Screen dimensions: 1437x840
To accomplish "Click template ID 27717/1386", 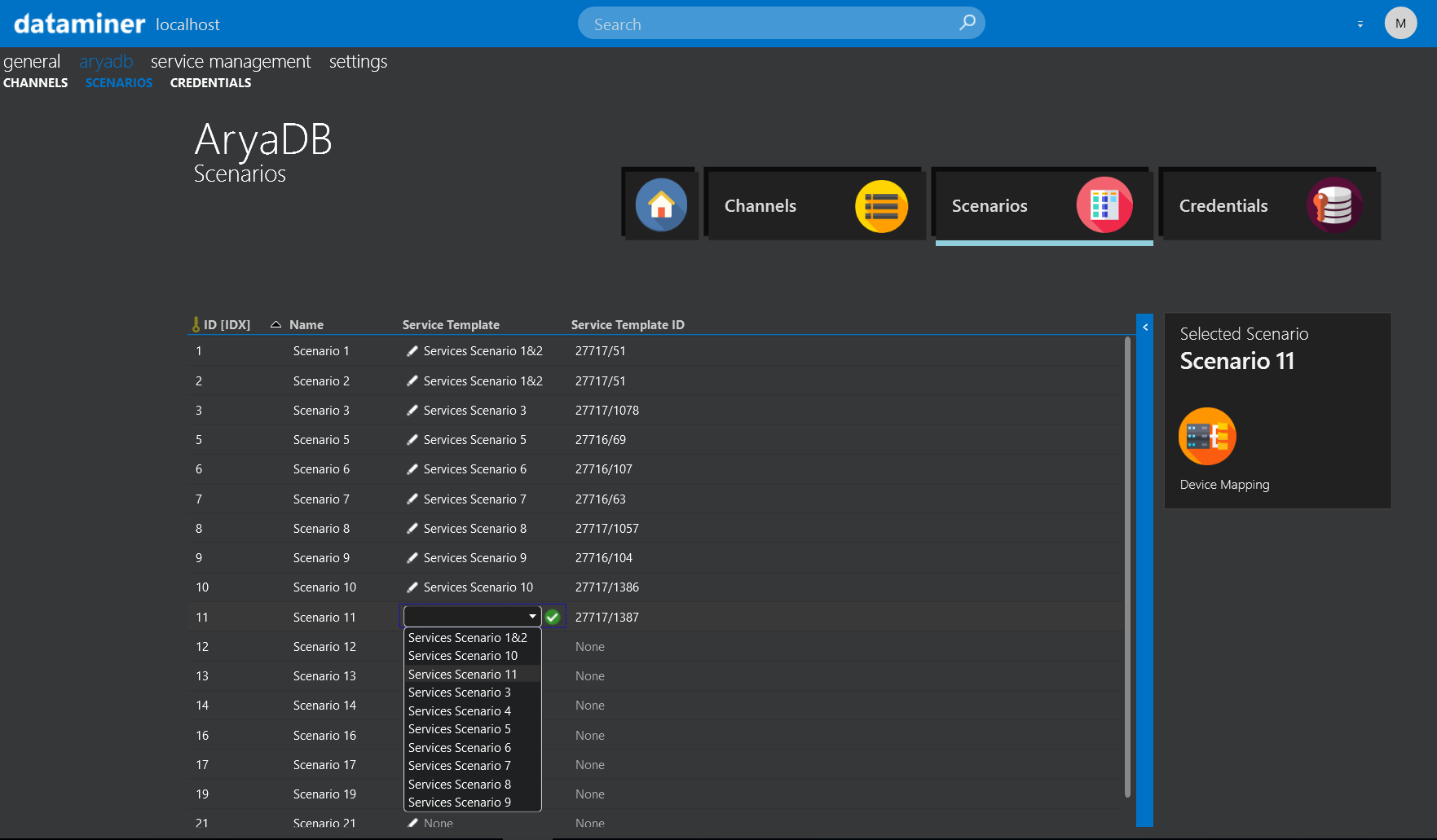I will (607, 587).
